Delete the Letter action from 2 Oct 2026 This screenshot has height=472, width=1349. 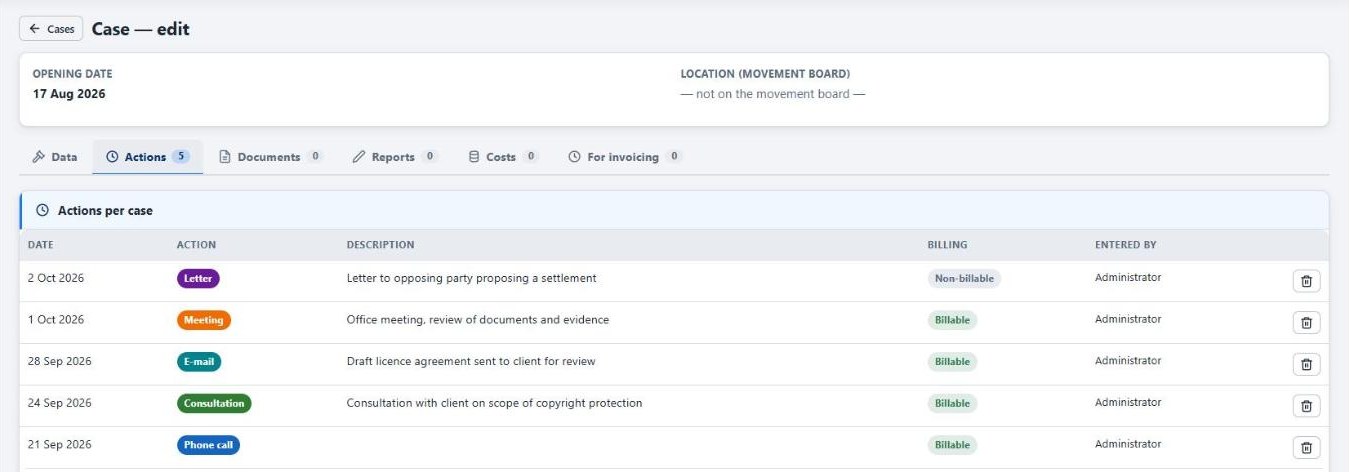(x=1306, y=281)
